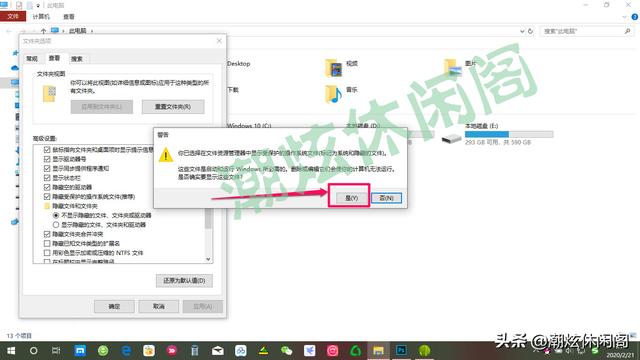Open the 文件 ribbon tab in Explorer
Screen dimensions: 640x360
13,16
